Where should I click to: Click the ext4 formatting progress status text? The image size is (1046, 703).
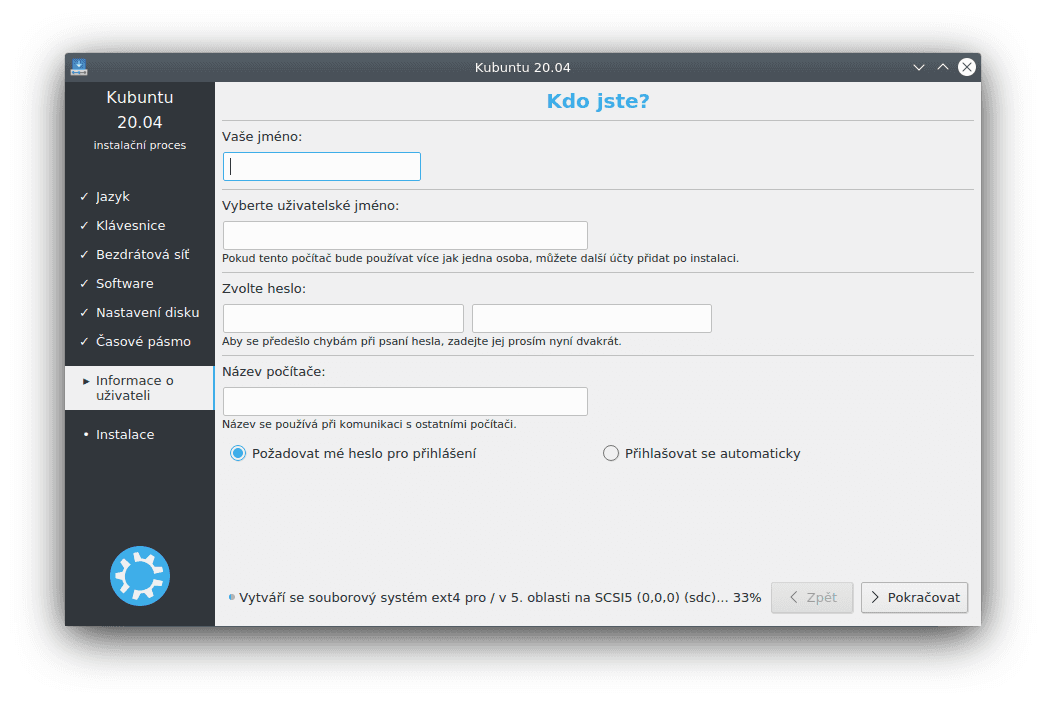point(495,597)
